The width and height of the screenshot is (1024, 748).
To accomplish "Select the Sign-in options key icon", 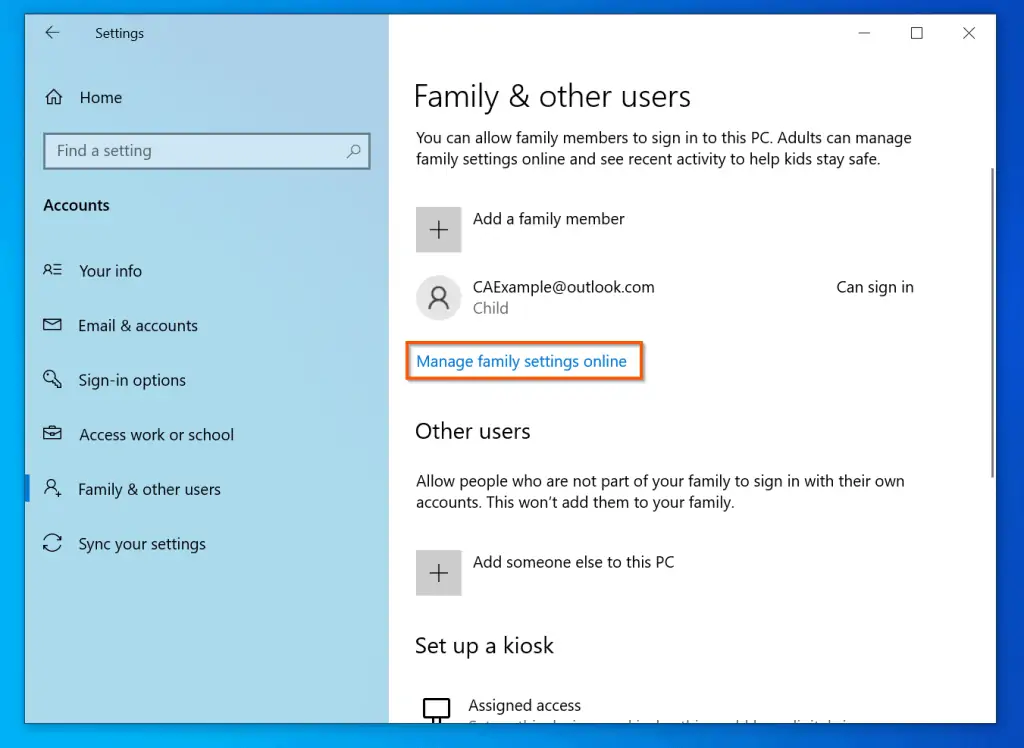I will pyautogui.click(x=53, y=380).
